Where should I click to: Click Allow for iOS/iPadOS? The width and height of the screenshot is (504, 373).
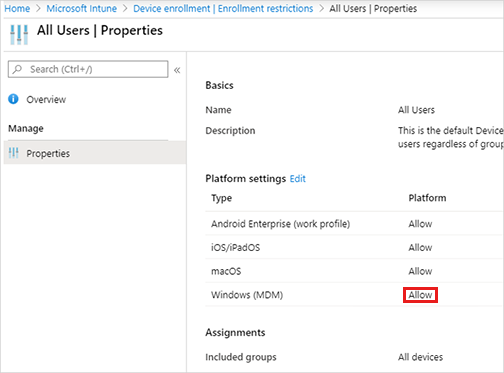click(420, 247)
